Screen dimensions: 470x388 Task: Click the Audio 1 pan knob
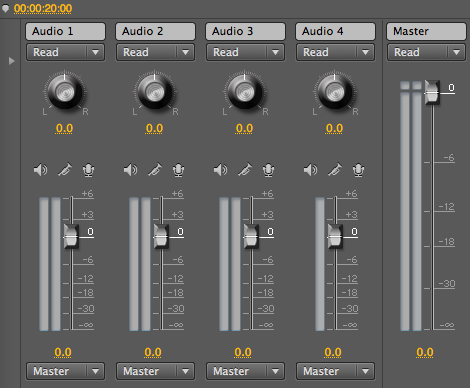click(x=65, y=91)
